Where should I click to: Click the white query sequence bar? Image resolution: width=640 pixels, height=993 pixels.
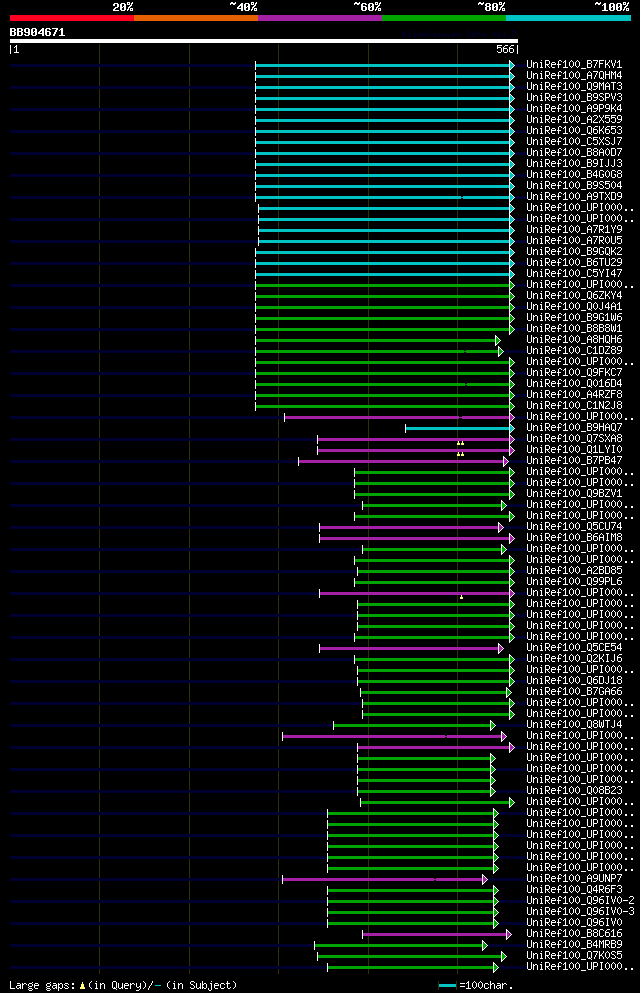coord(264,41)
